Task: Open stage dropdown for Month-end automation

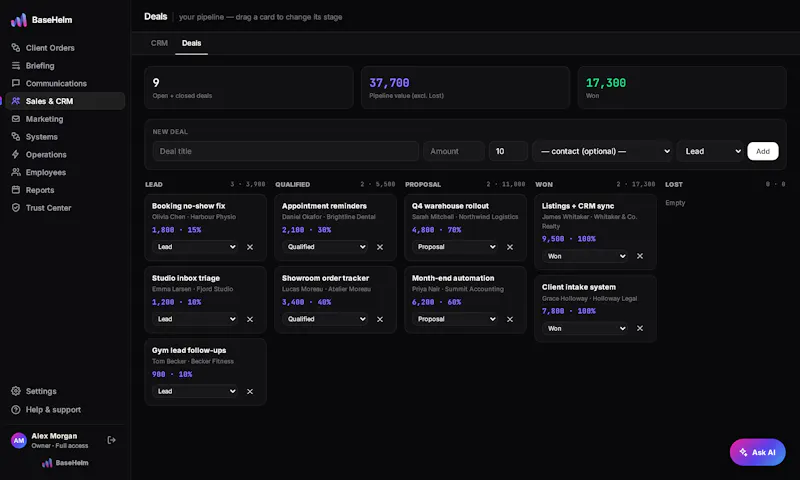Action: tap(456, 319)
